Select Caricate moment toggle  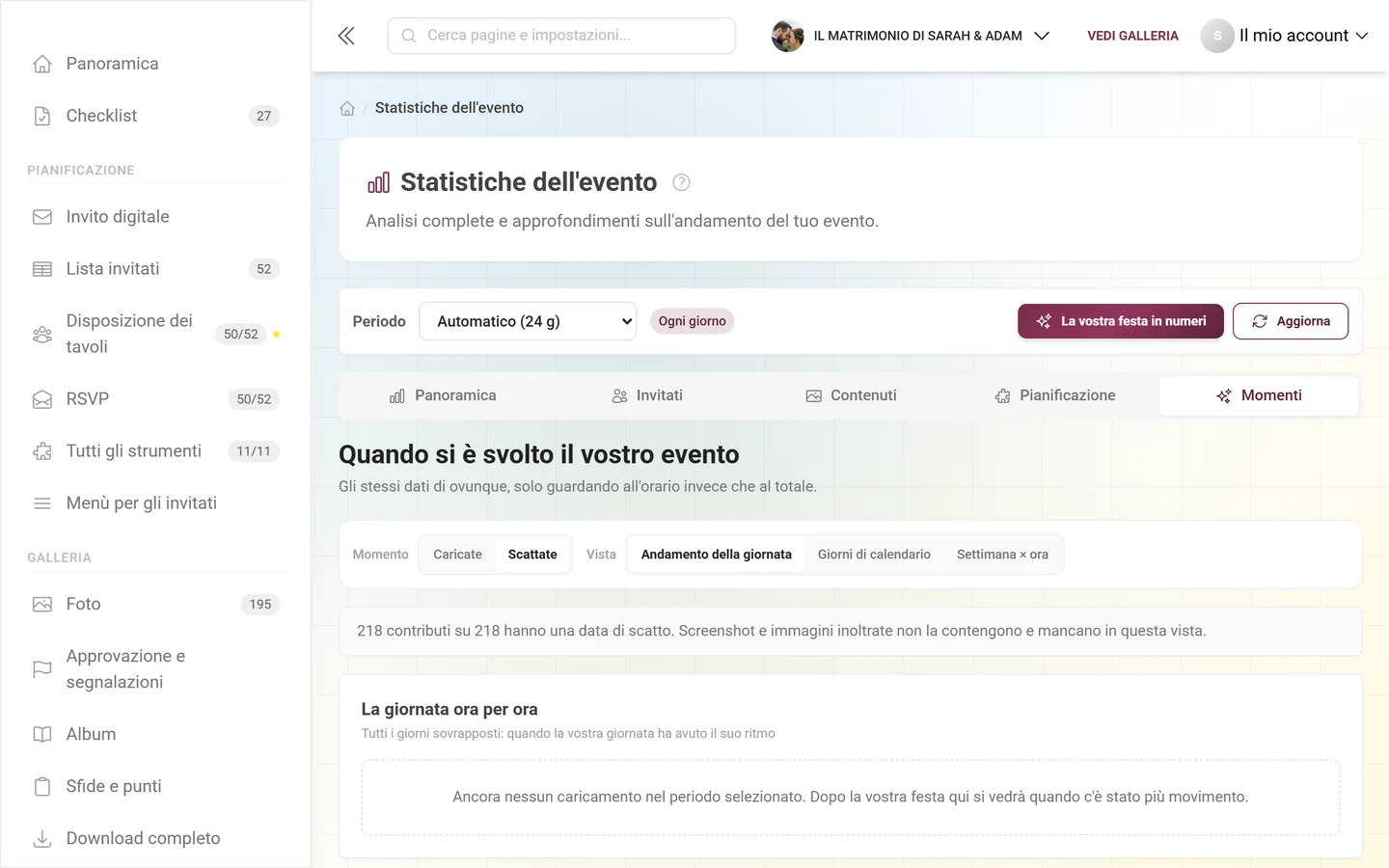pos(457,555)
